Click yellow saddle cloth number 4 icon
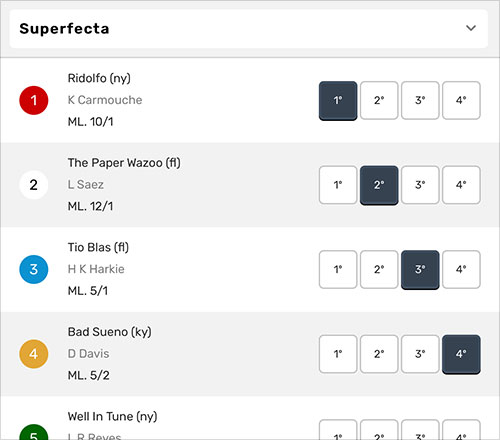Viewport: 500px width, 440px height. 34,354
